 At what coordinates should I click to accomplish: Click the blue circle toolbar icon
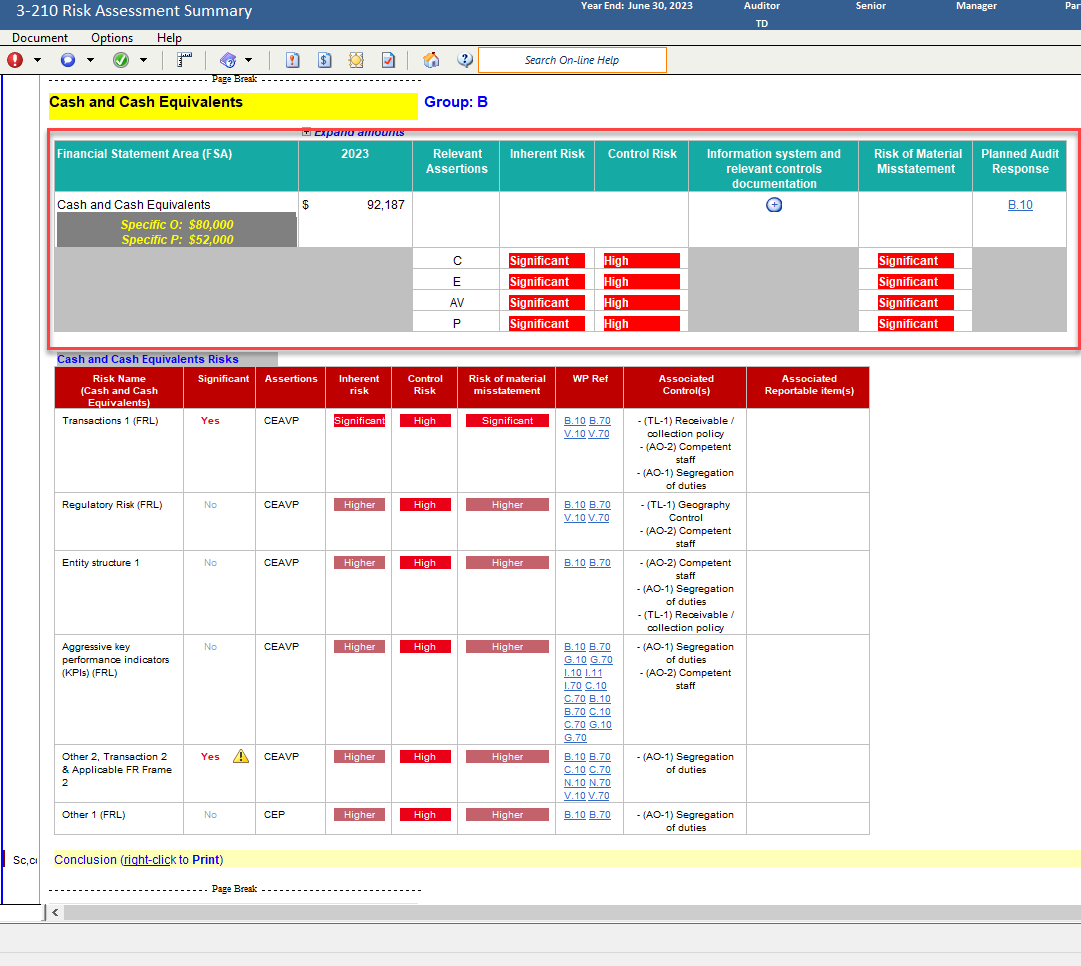[x=68, y=60]
